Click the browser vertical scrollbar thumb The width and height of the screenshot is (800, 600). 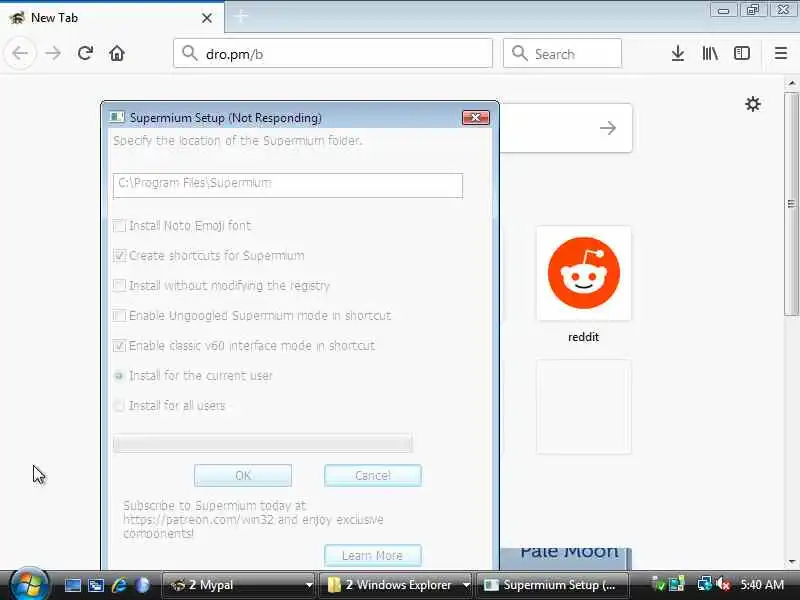[791, 204]
